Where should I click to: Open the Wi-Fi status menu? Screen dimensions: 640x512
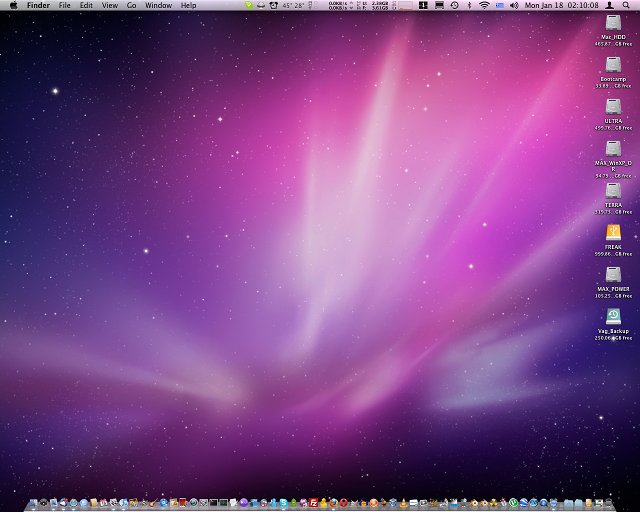click(484, 5)
